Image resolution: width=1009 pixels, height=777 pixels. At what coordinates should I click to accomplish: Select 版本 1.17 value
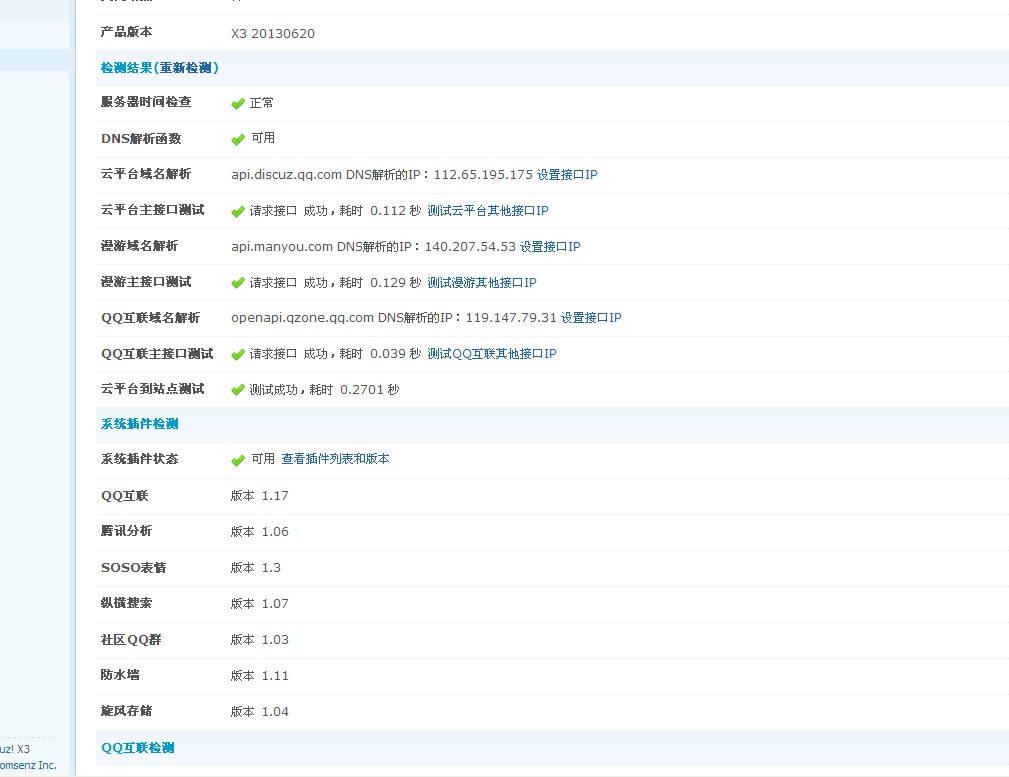259,496
